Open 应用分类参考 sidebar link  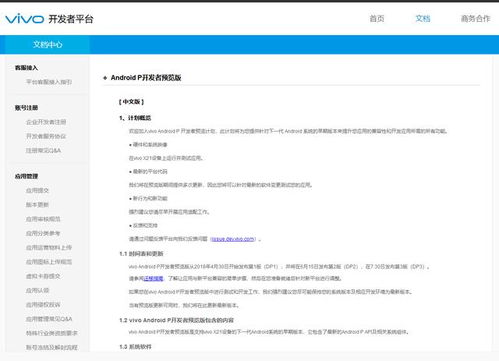click(43, 233)
